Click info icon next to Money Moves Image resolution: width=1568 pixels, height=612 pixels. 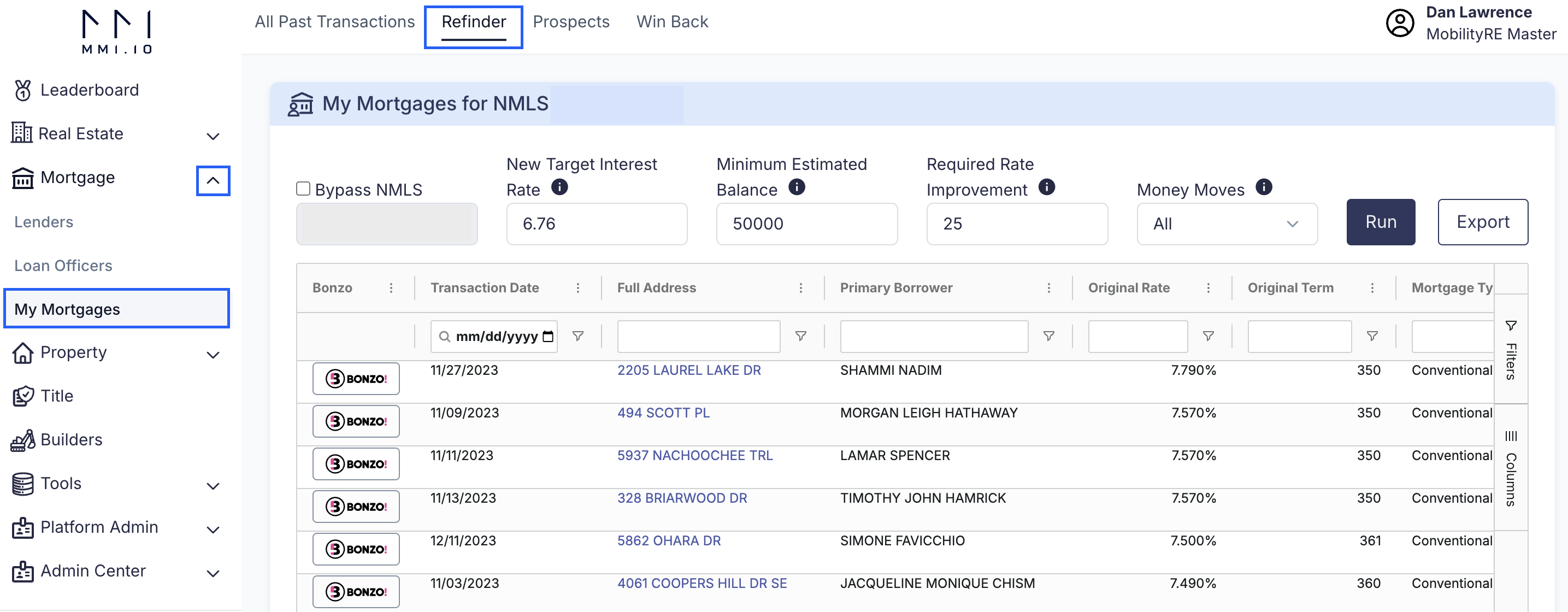tap(1264, 187)
